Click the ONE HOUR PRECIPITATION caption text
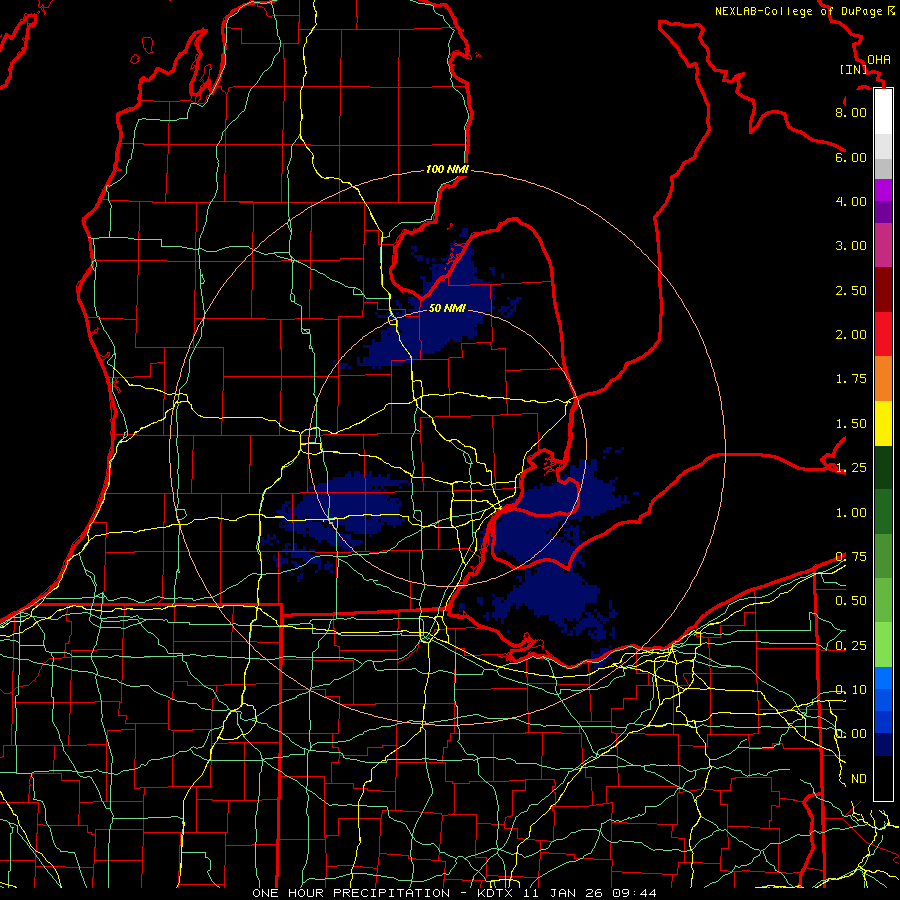This screenshot has width=900, height=900. (351, 893)
